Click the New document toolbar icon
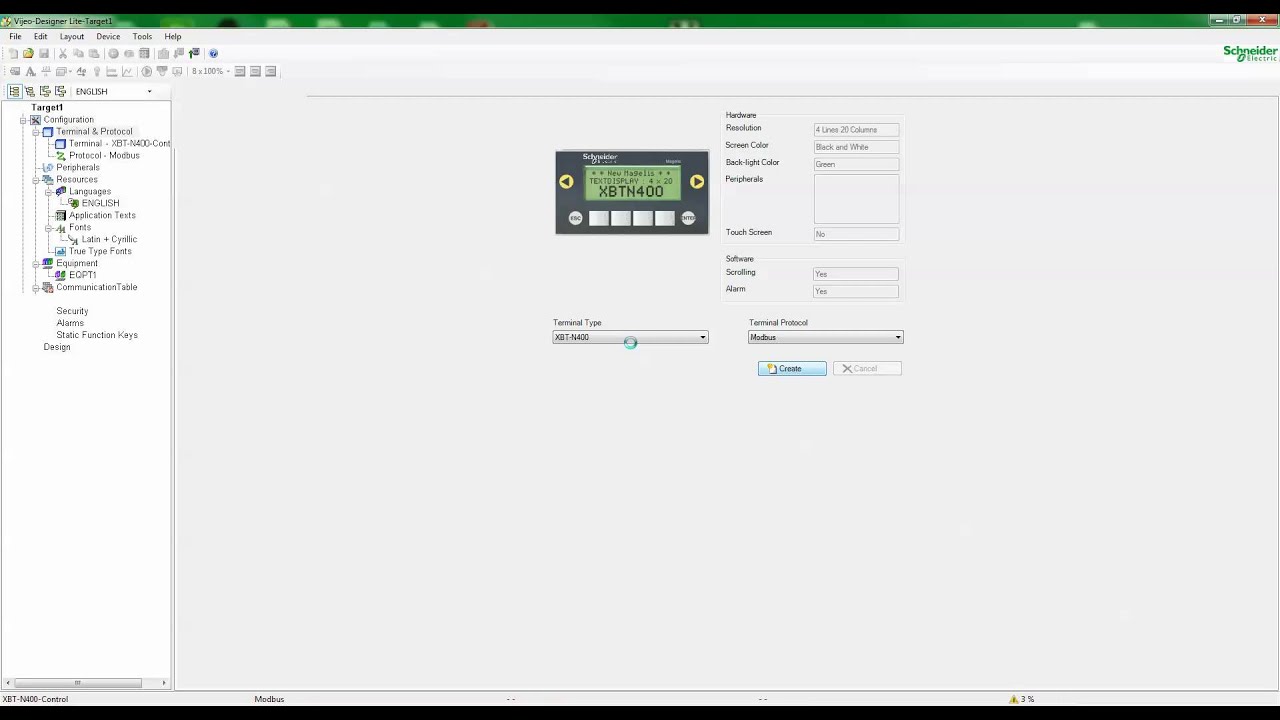Viewport: 1280px width, 720px height. tap(13, 53)
